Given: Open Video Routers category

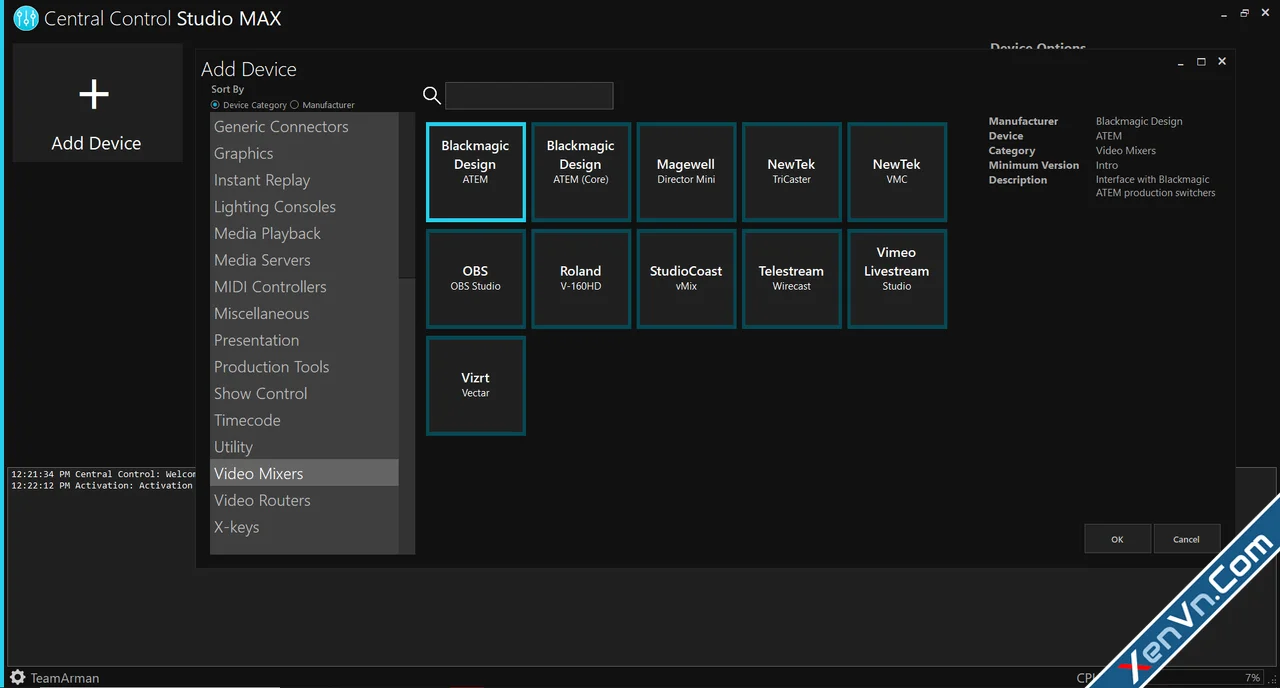Looking at the screenshot, I should point(304,501).
